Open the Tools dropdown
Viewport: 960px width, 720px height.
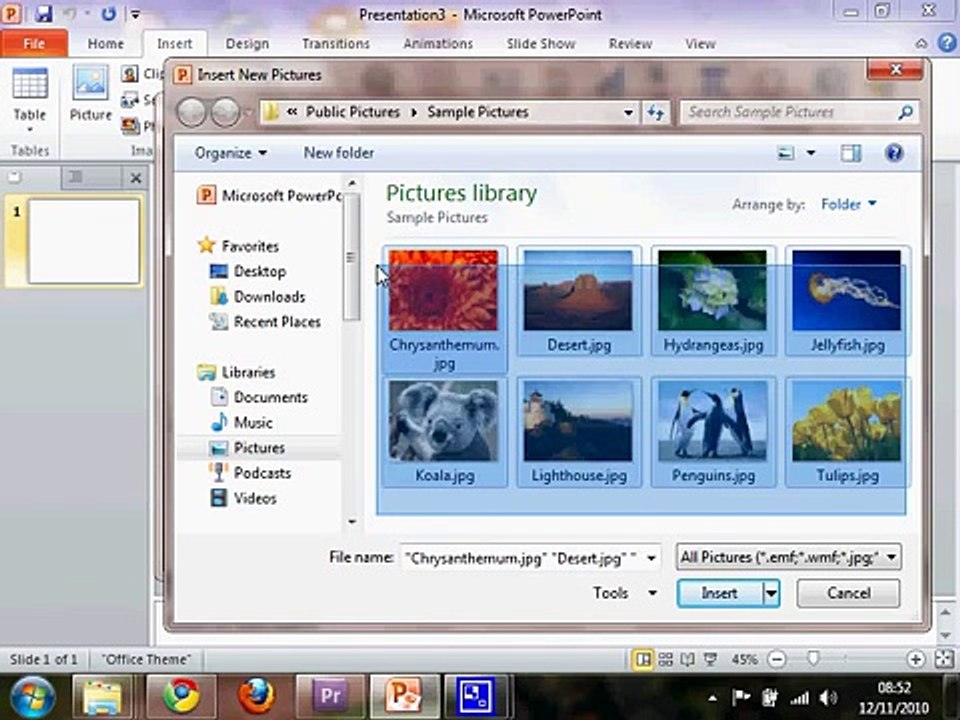click(625, 593)
